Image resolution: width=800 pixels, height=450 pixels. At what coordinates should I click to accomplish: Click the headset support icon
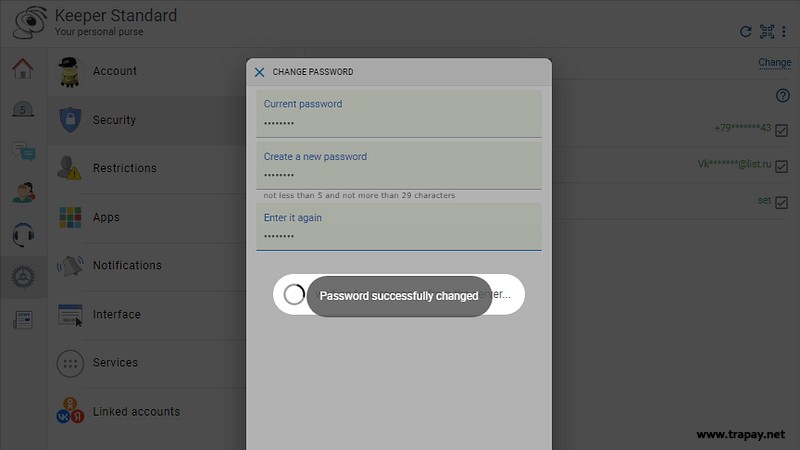[x=22, y=235]
